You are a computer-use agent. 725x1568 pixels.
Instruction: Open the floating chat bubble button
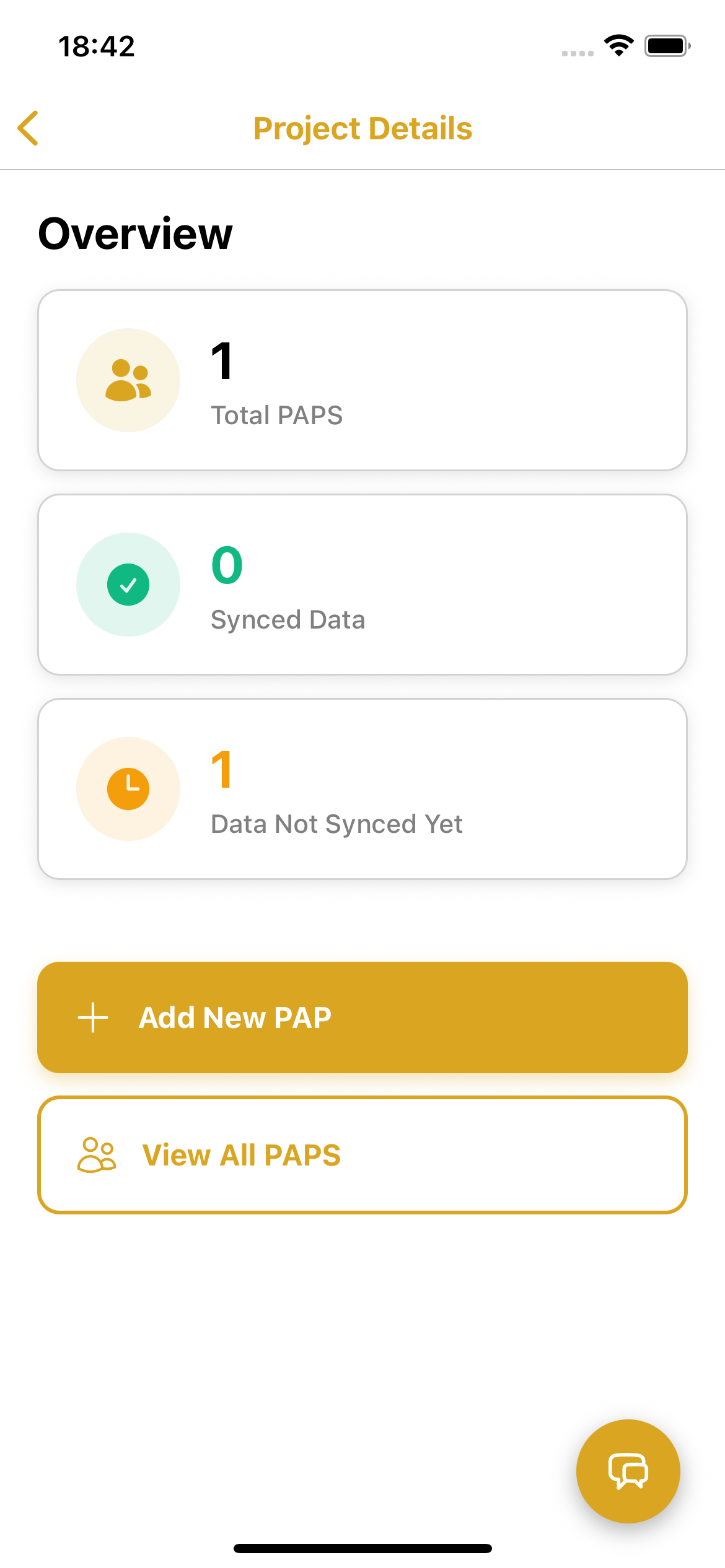pos(628,1471)
